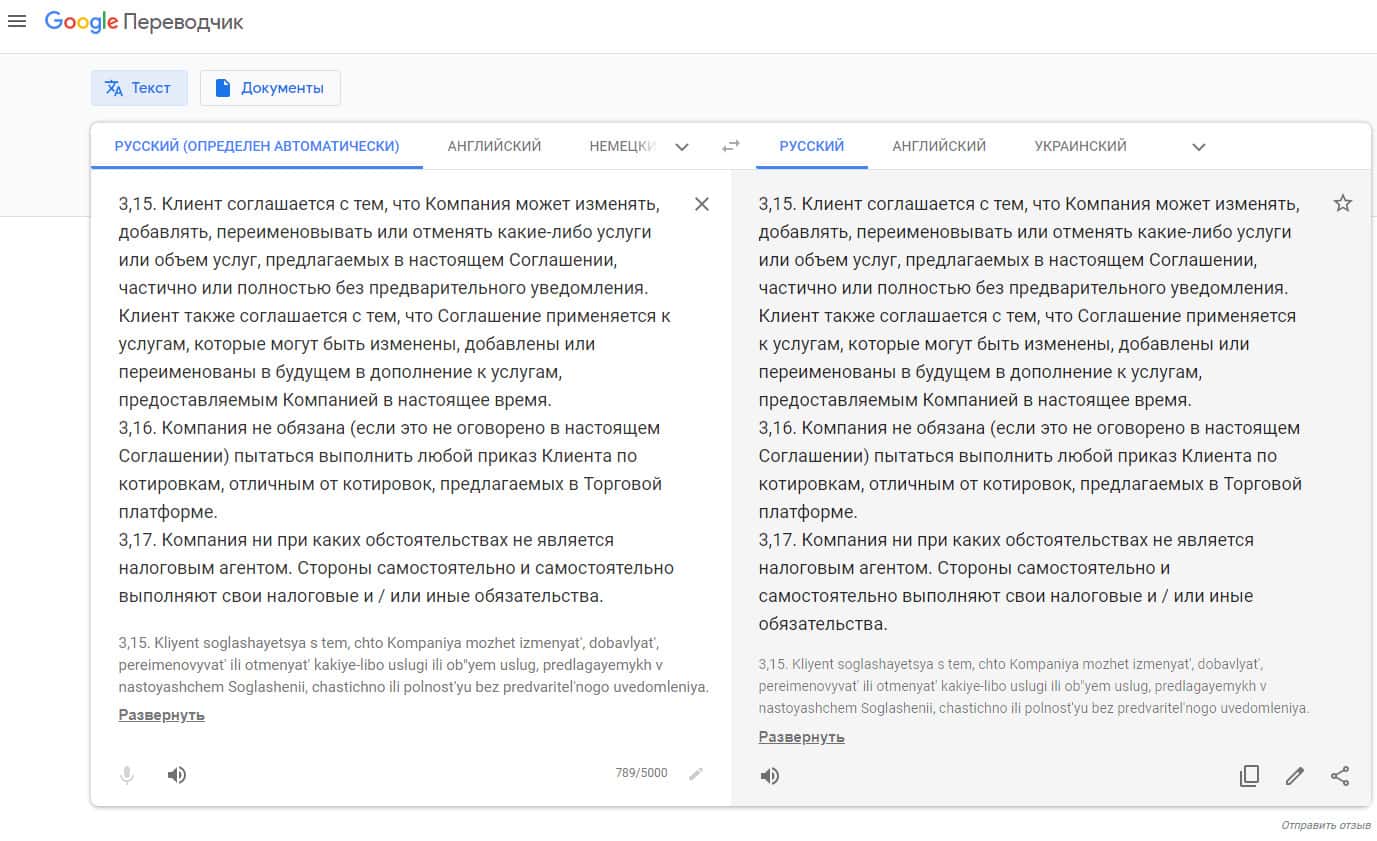Clear the source text with the X icon
This screenshot has height=841, width=1377.
pos(702,204)
